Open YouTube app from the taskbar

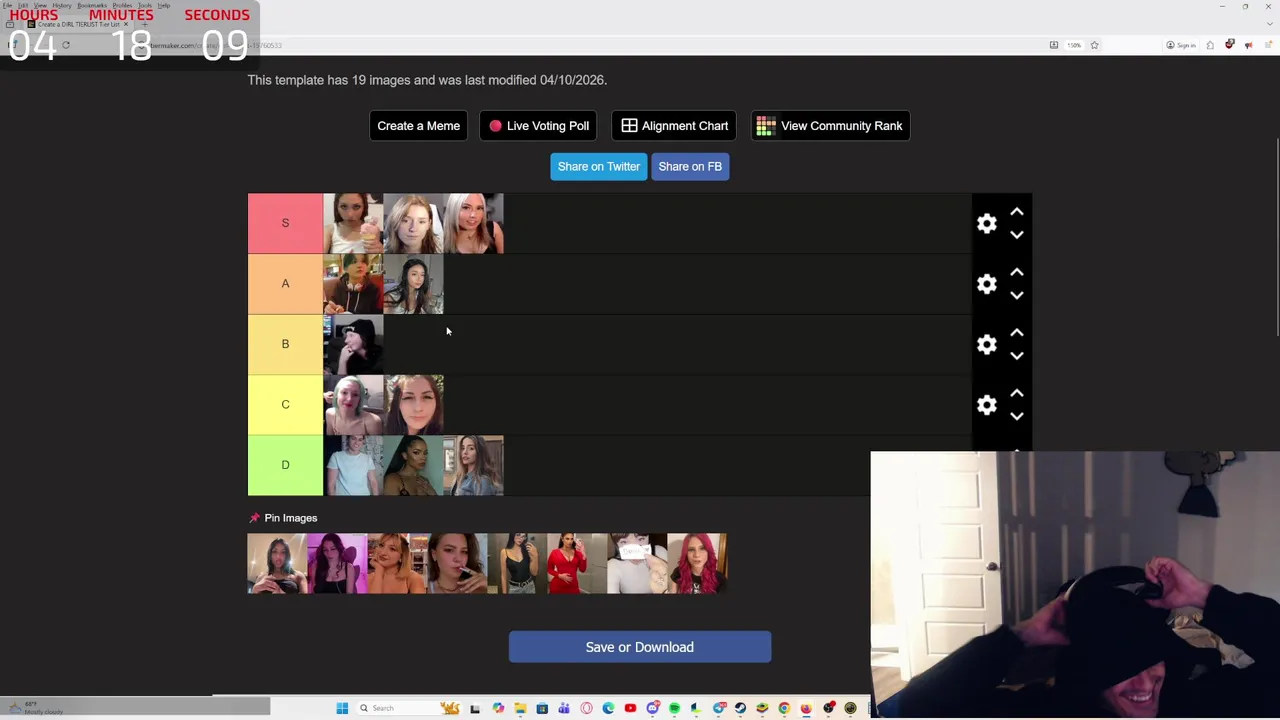point(630,708)
